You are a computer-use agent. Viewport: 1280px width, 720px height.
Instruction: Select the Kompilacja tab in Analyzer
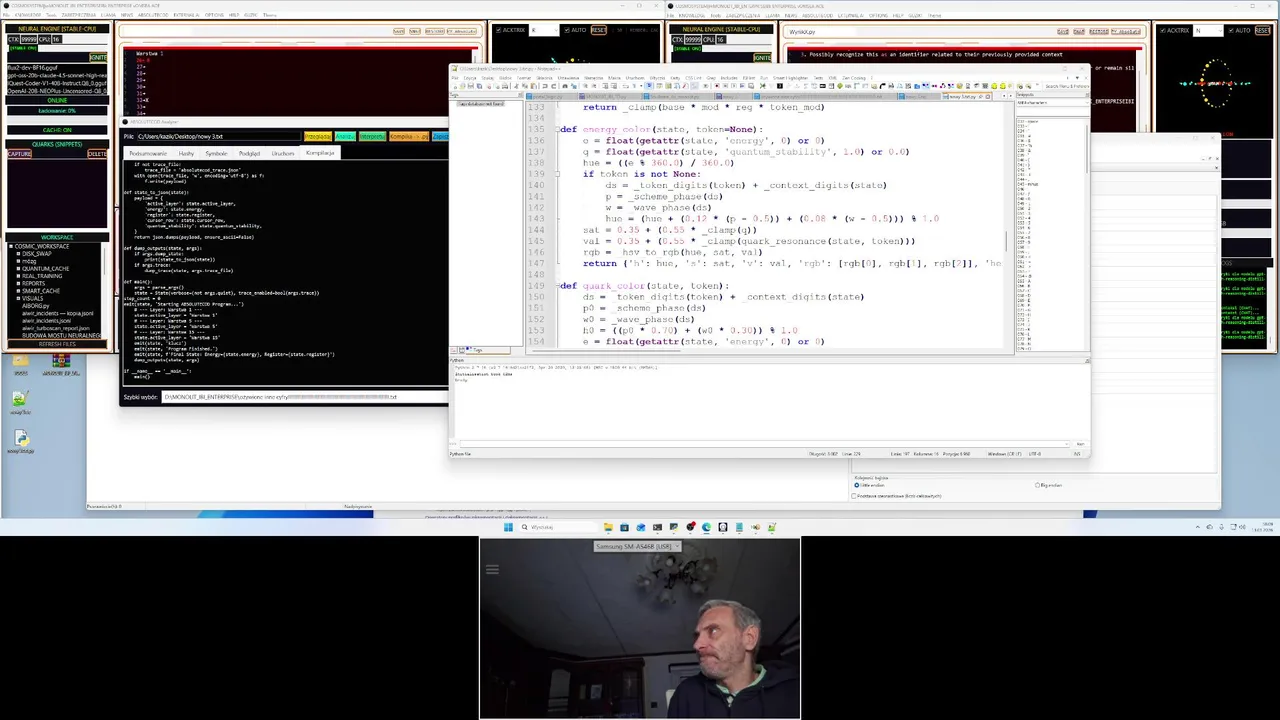tap(320, 153)
